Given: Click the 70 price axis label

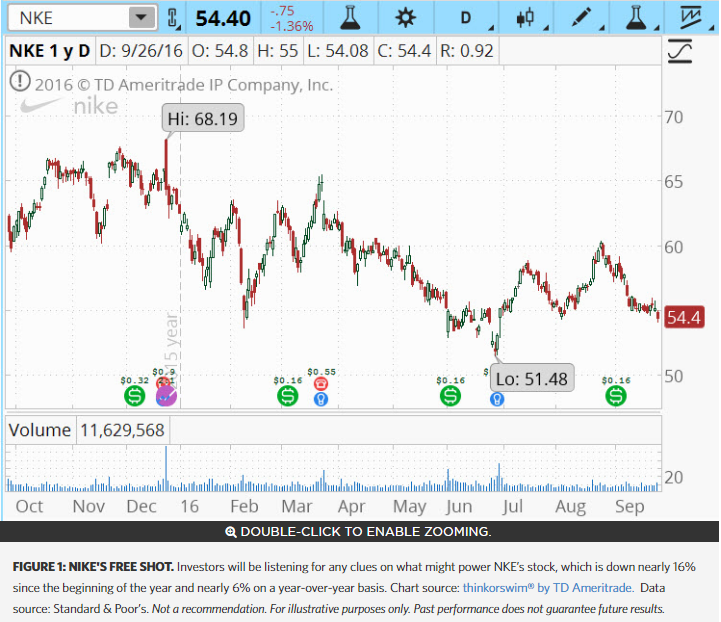Looking at the screenshot, I should 674,117.
